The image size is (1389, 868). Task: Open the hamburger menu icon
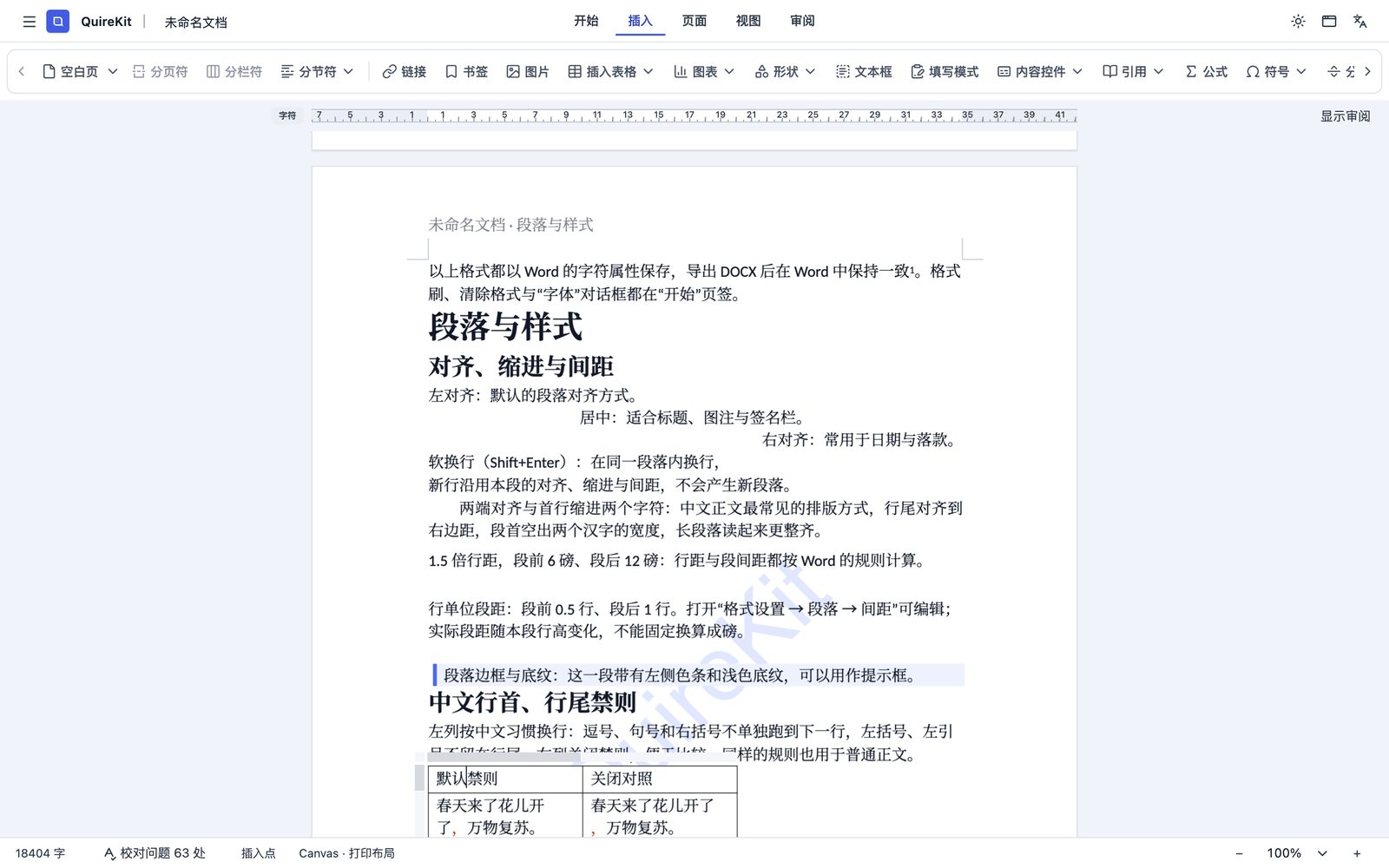click(x=29, y=22)
